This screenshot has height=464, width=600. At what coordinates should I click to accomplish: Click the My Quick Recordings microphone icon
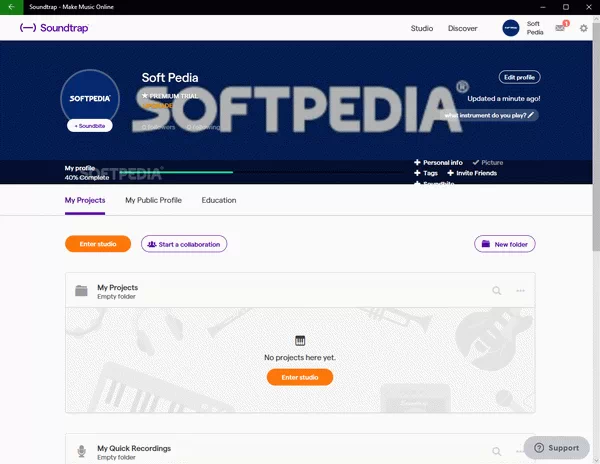tap(81, 451)
